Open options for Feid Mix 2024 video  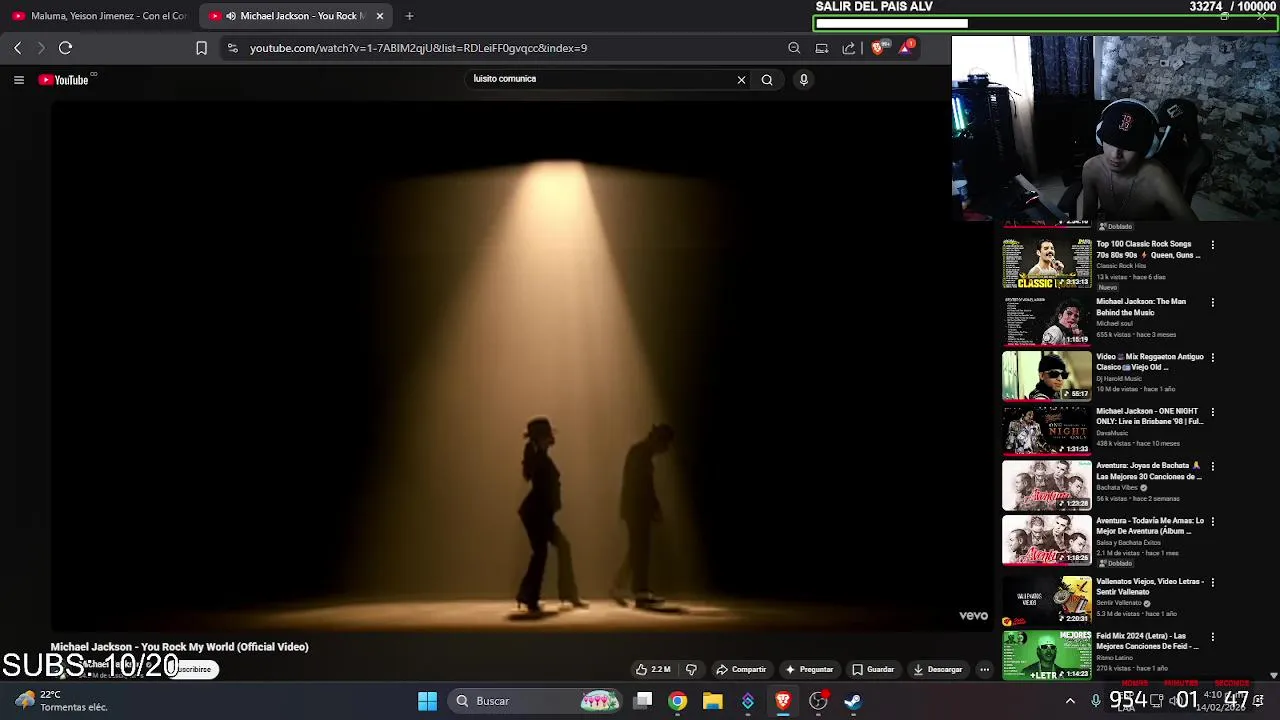[1213, 637]
